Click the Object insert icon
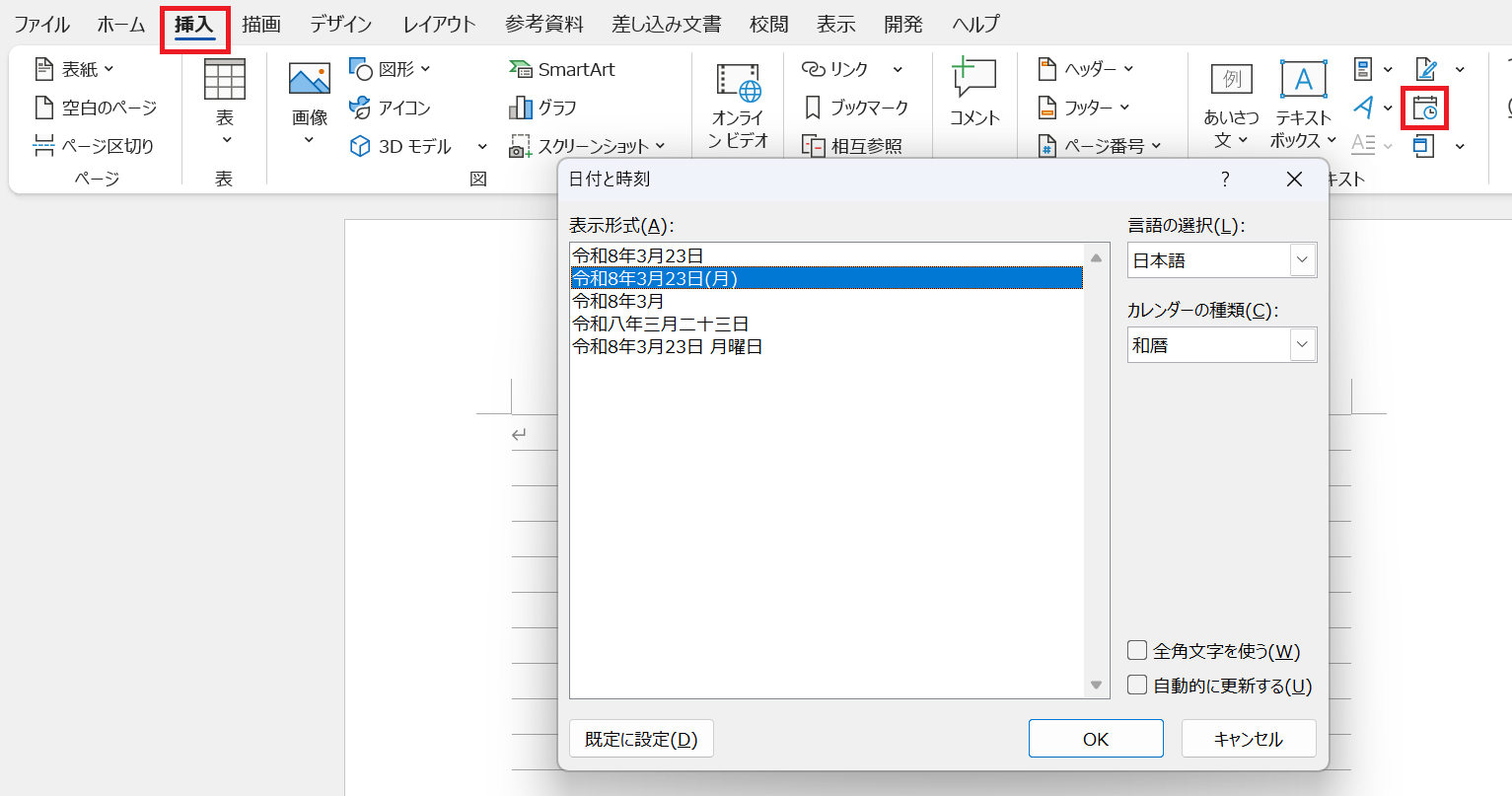1512x796 pixels. 1424,146
